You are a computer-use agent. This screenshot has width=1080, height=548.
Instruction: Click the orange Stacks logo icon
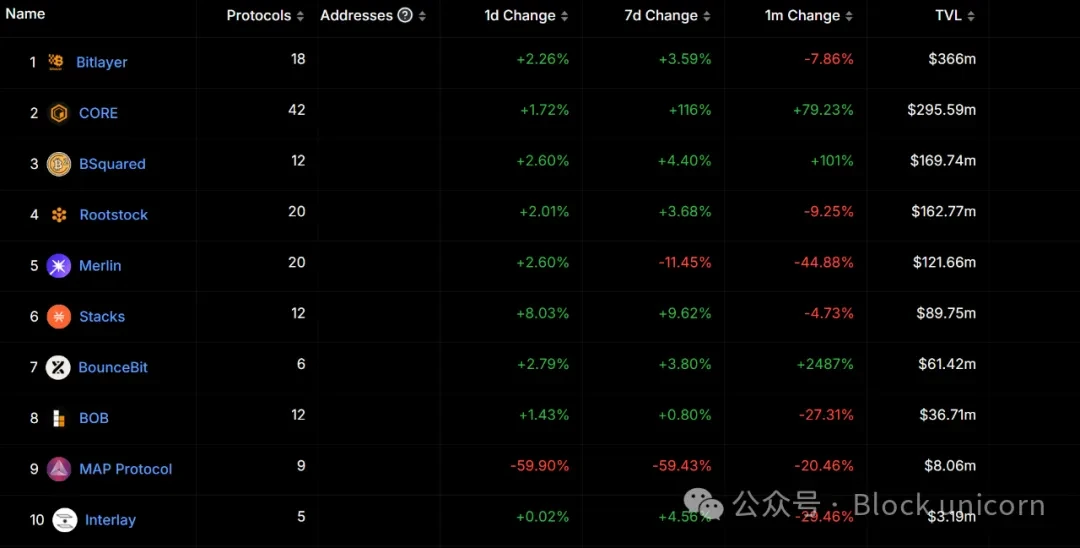coord(59,317)
